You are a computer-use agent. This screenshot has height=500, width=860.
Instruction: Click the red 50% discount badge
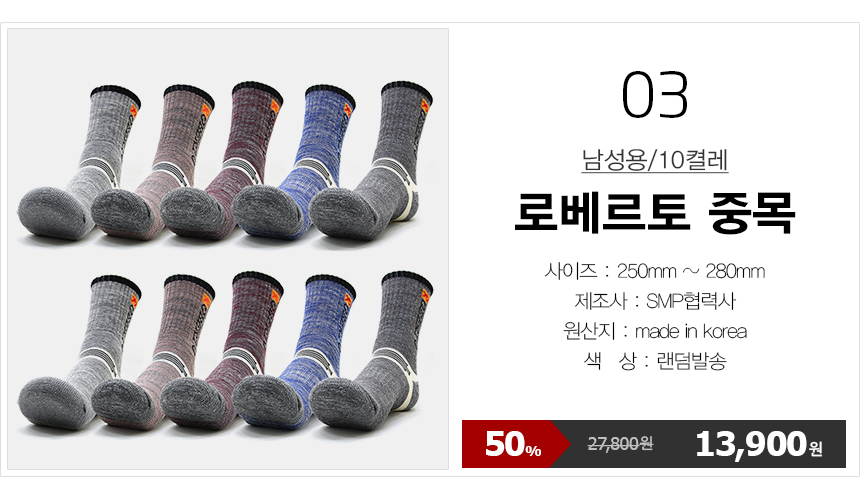click(x=514, y=444)
